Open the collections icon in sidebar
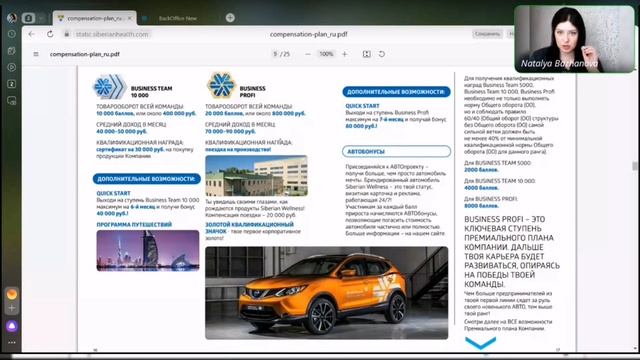Screen dimensions: 640x360 (12, 51)
